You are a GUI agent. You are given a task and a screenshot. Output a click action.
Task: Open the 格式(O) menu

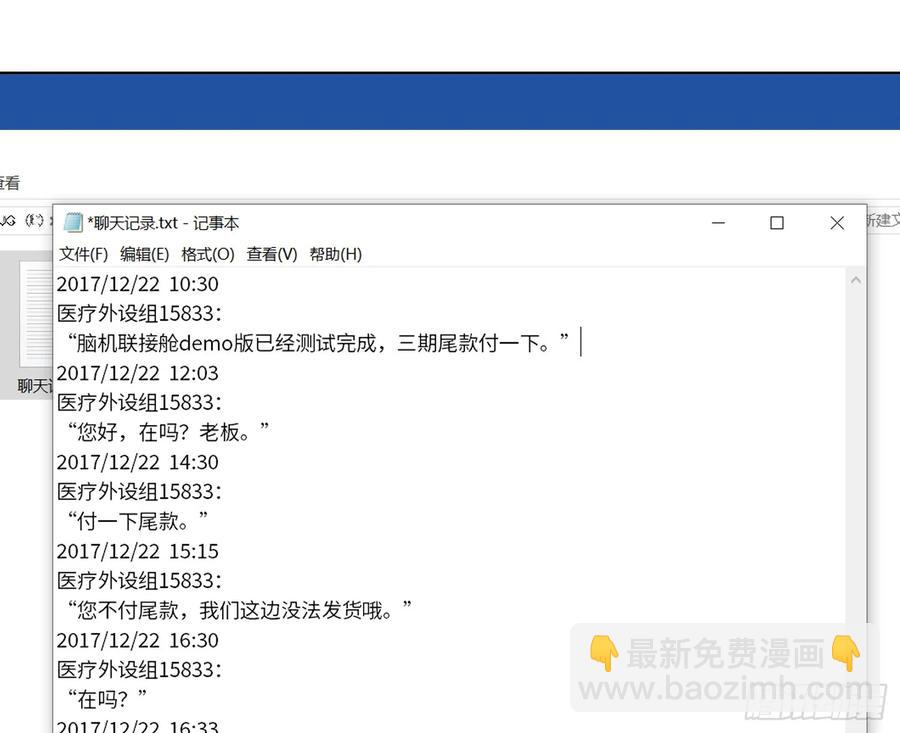[x=208, y=254]
